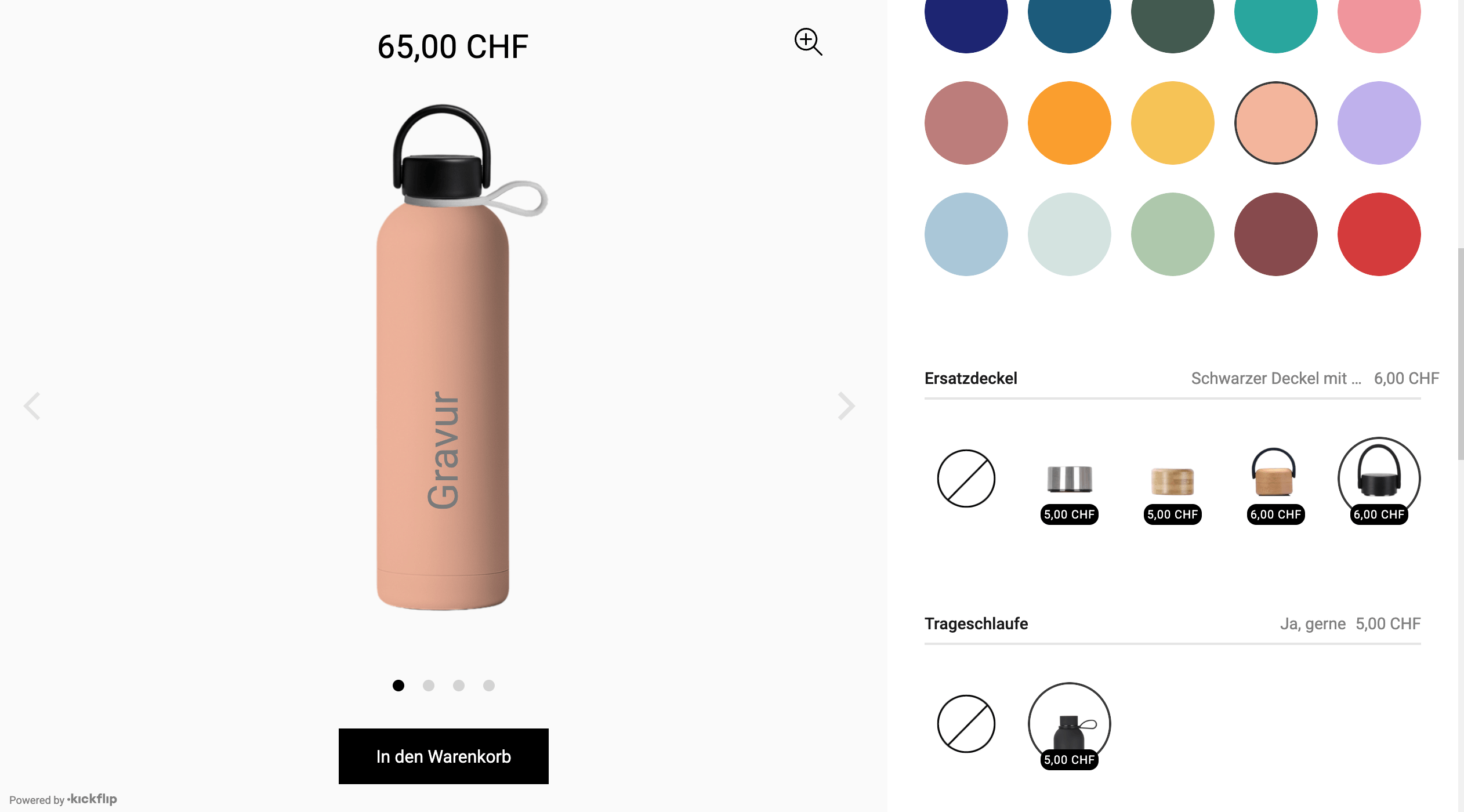Choose no replacement lid option
Image resolution: width=1464 pixels, height=812 pixels.
pos(966,478)
